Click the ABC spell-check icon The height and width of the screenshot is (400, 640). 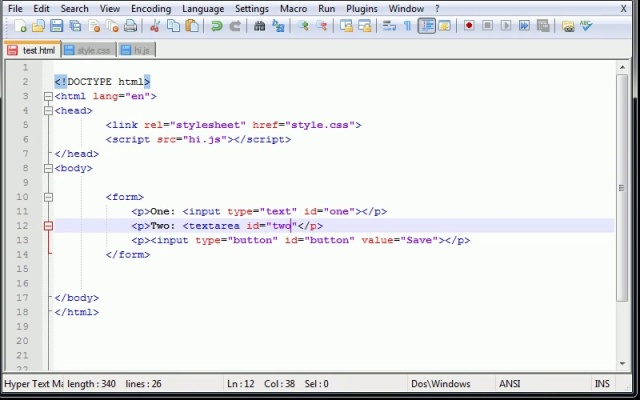(586, 26)
